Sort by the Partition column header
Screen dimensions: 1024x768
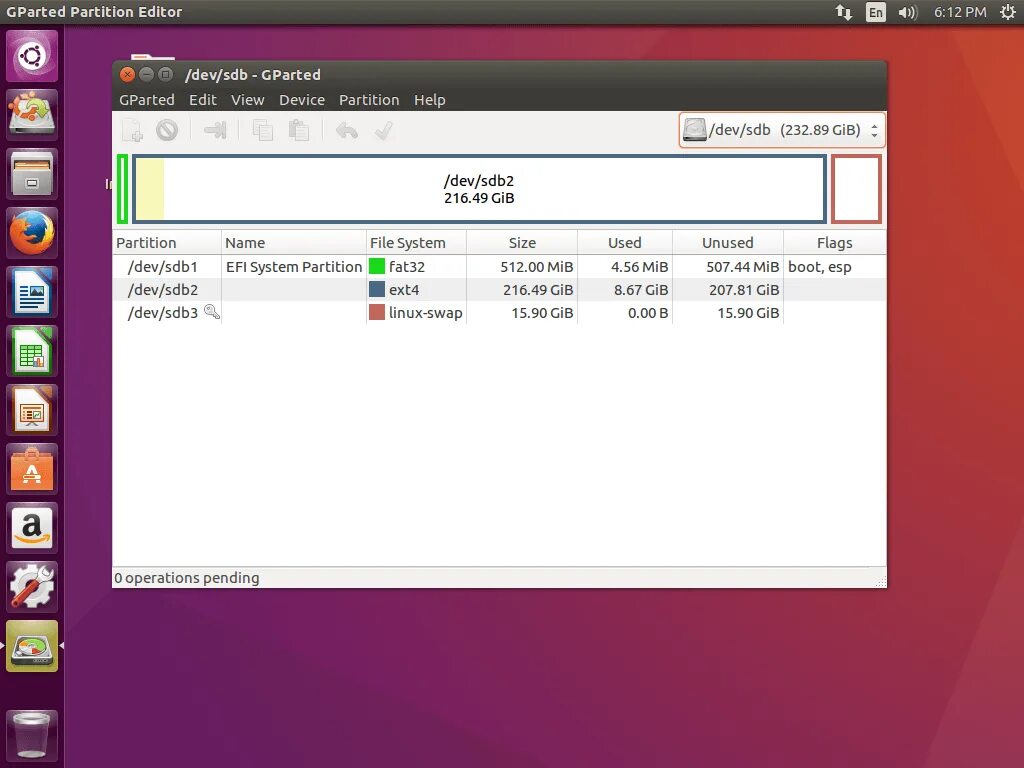(167, 243)
